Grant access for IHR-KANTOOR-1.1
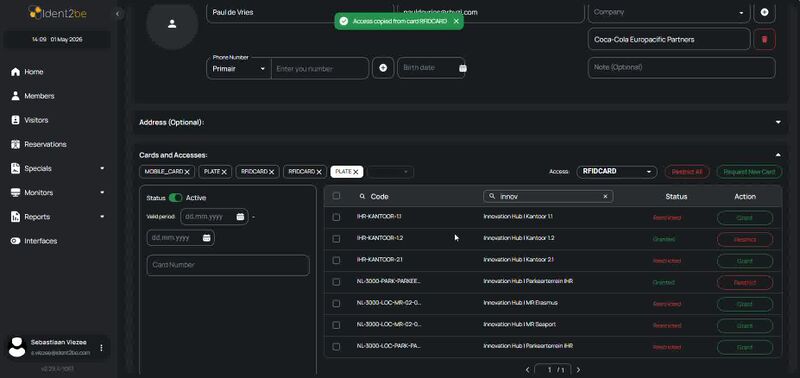 (745, 218)
